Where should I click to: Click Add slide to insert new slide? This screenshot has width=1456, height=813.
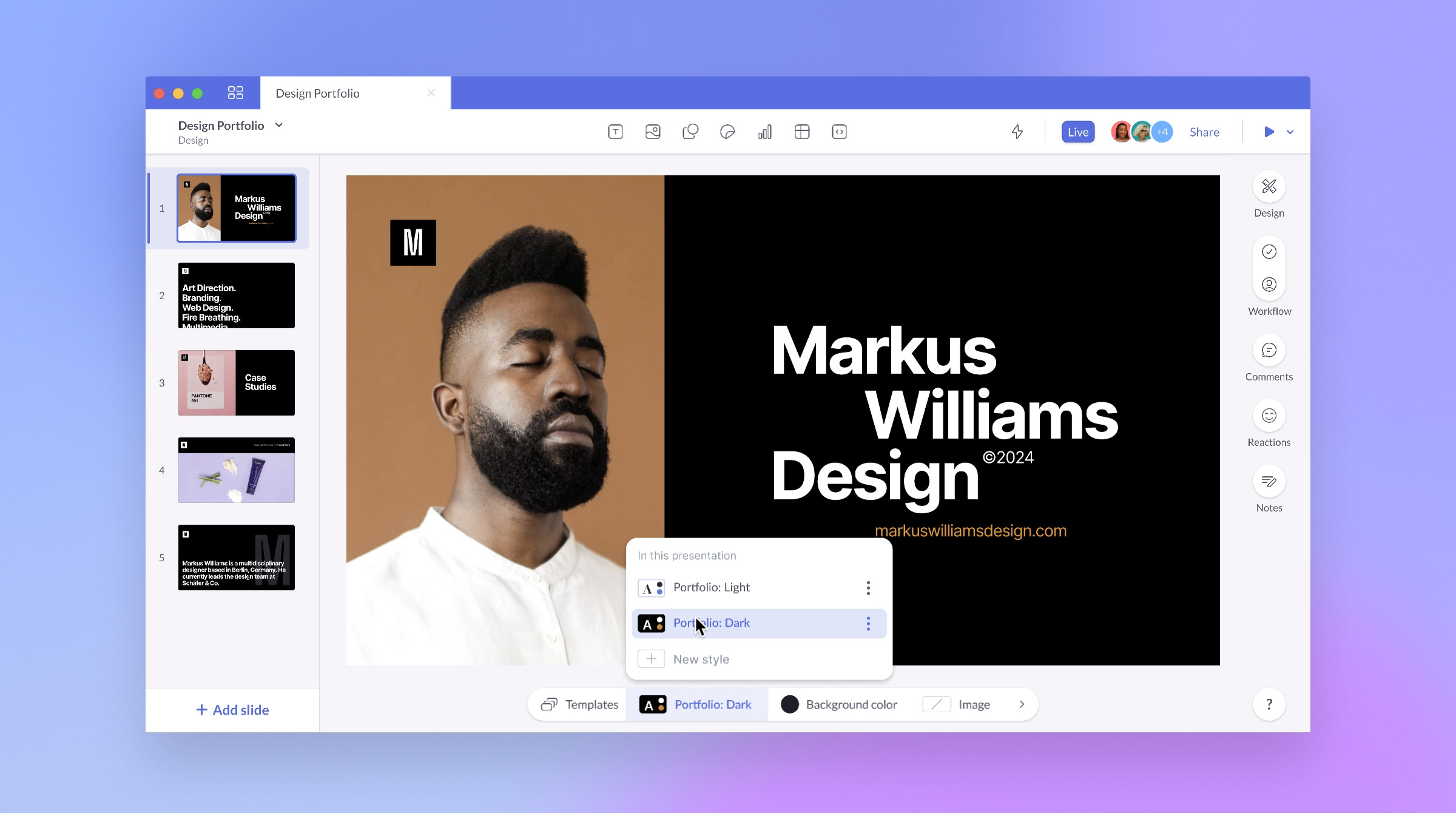click(x=232, y=709)
